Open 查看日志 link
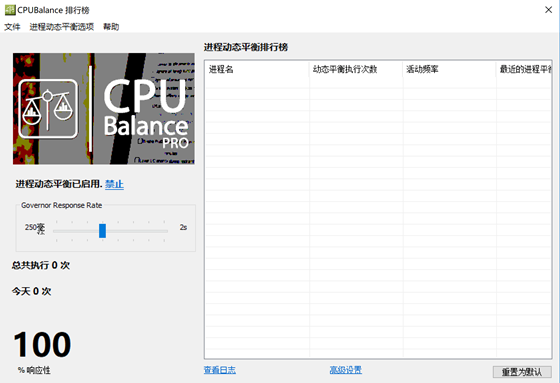The image size is (560, 383). point(220,370)
